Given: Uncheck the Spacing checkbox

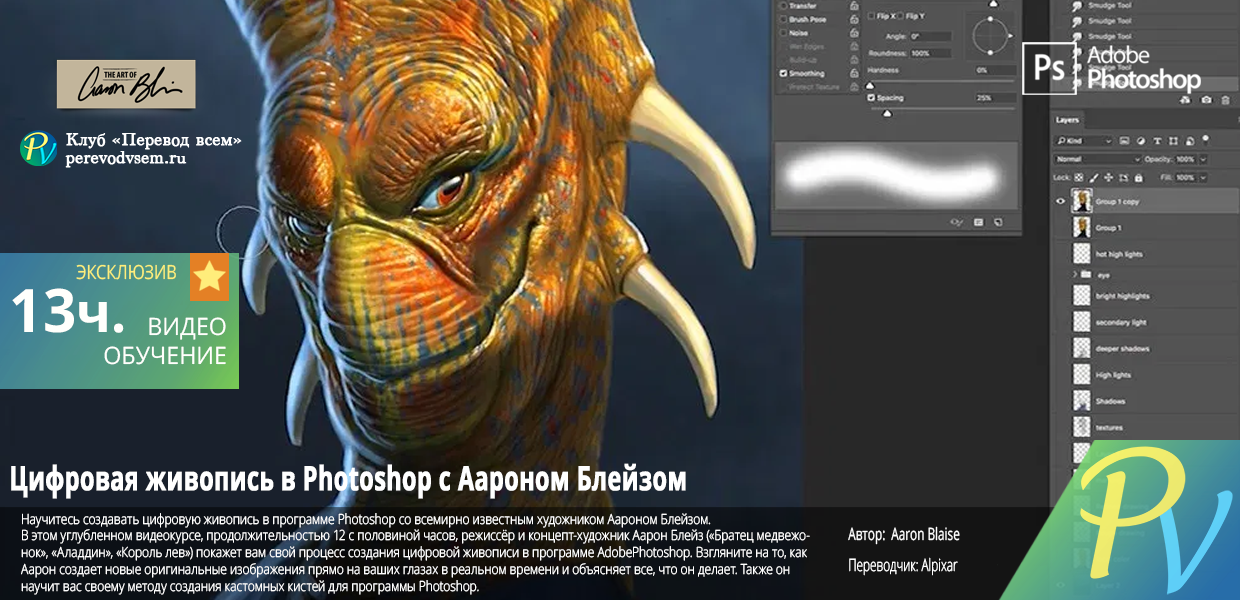Looking at the screenshot, I should coord(871,98).
